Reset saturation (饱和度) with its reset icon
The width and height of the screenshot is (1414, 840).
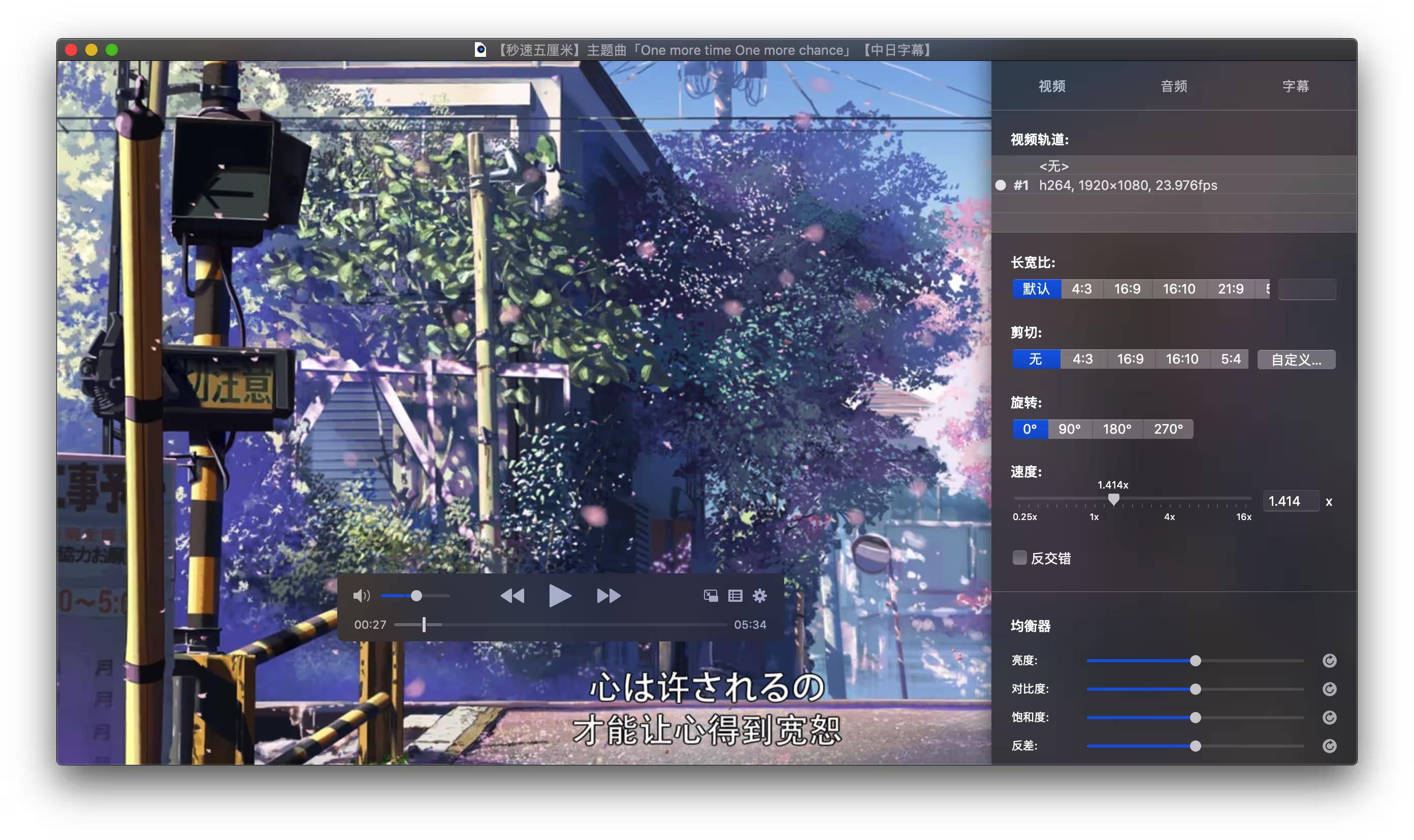1329,717
